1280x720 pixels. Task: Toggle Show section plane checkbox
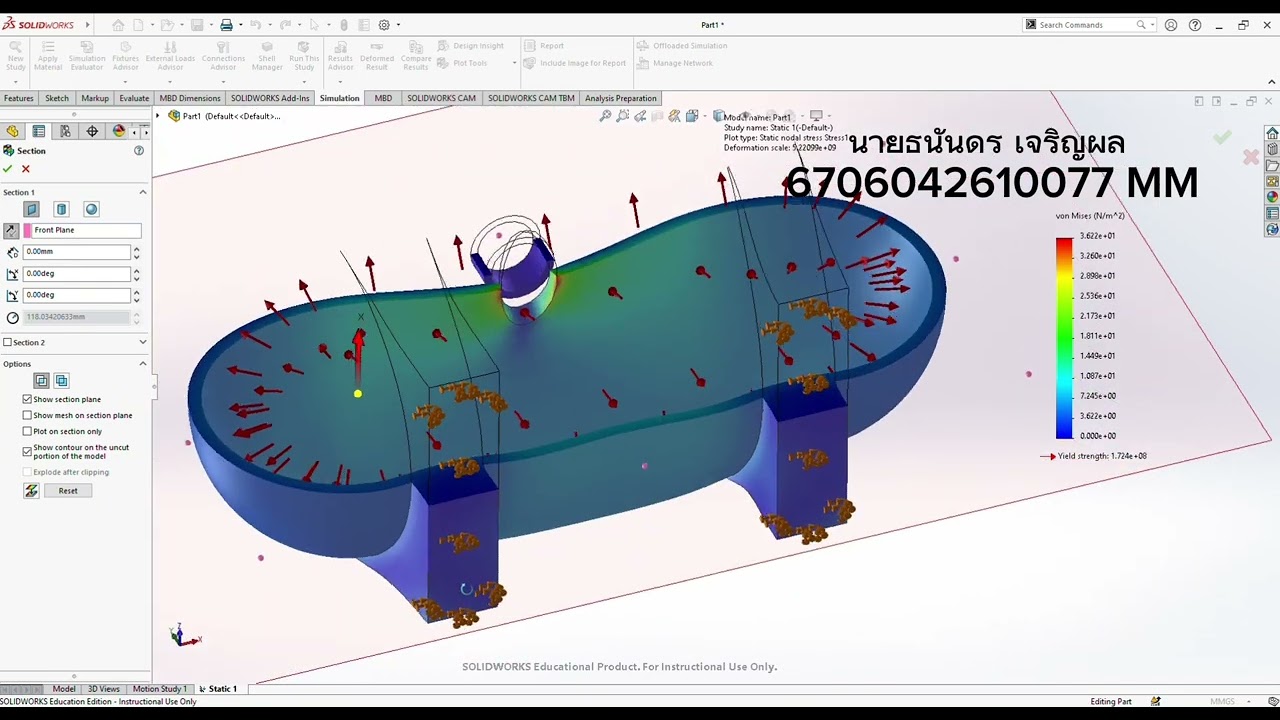pyautogui.click(x=28, y=400)
